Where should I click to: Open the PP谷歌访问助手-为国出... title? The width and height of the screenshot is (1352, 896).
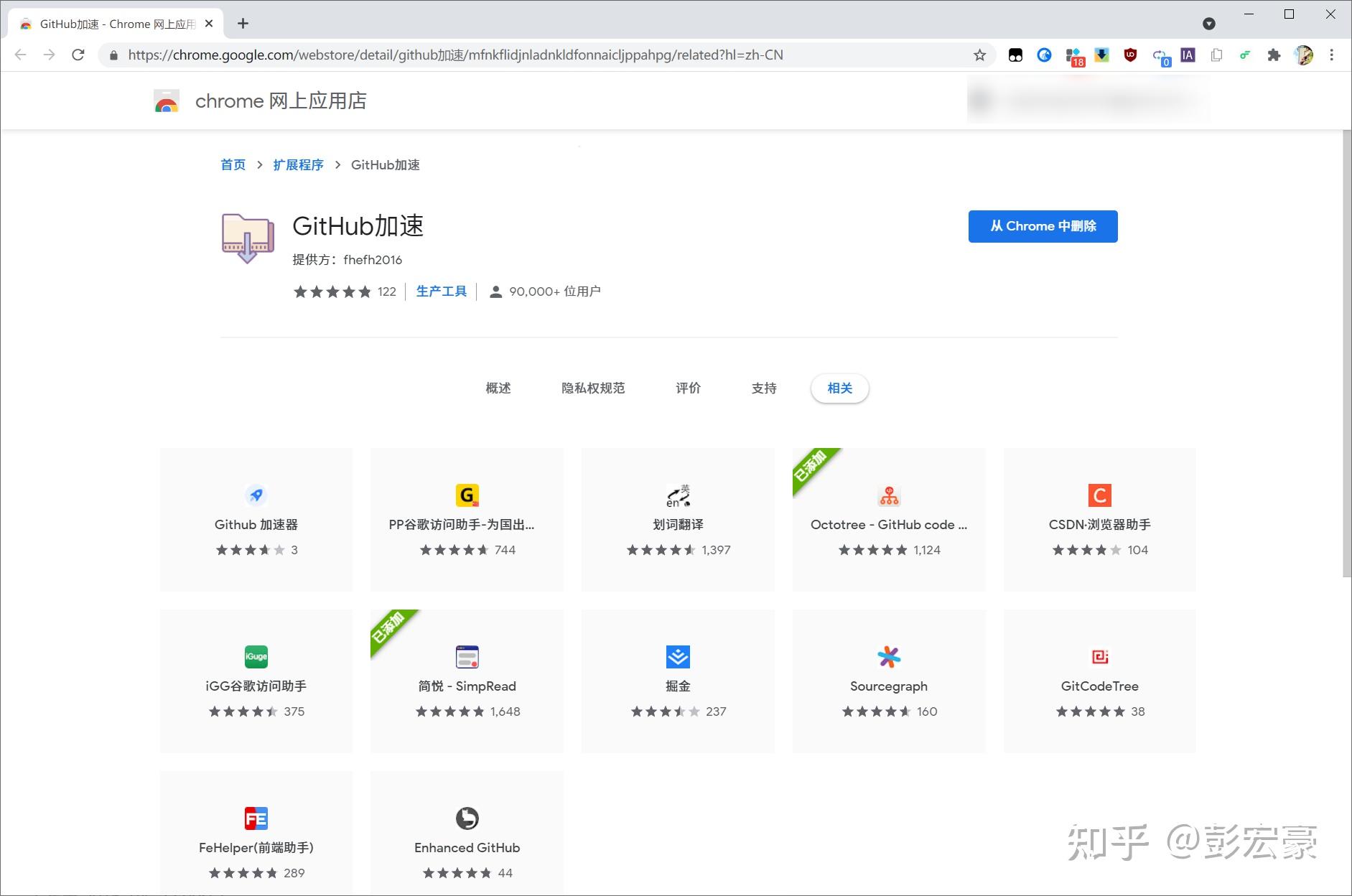point(462,525)
